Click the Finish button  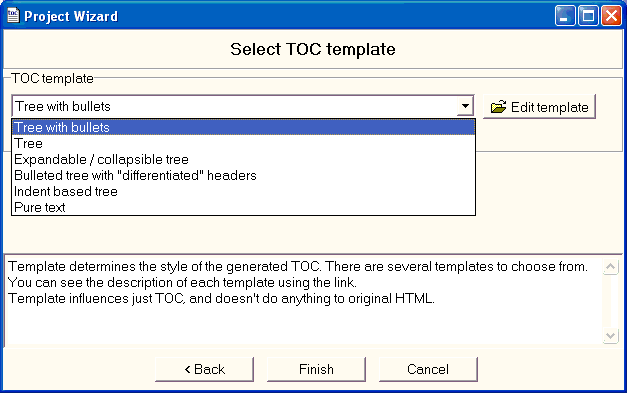[316, 369]
